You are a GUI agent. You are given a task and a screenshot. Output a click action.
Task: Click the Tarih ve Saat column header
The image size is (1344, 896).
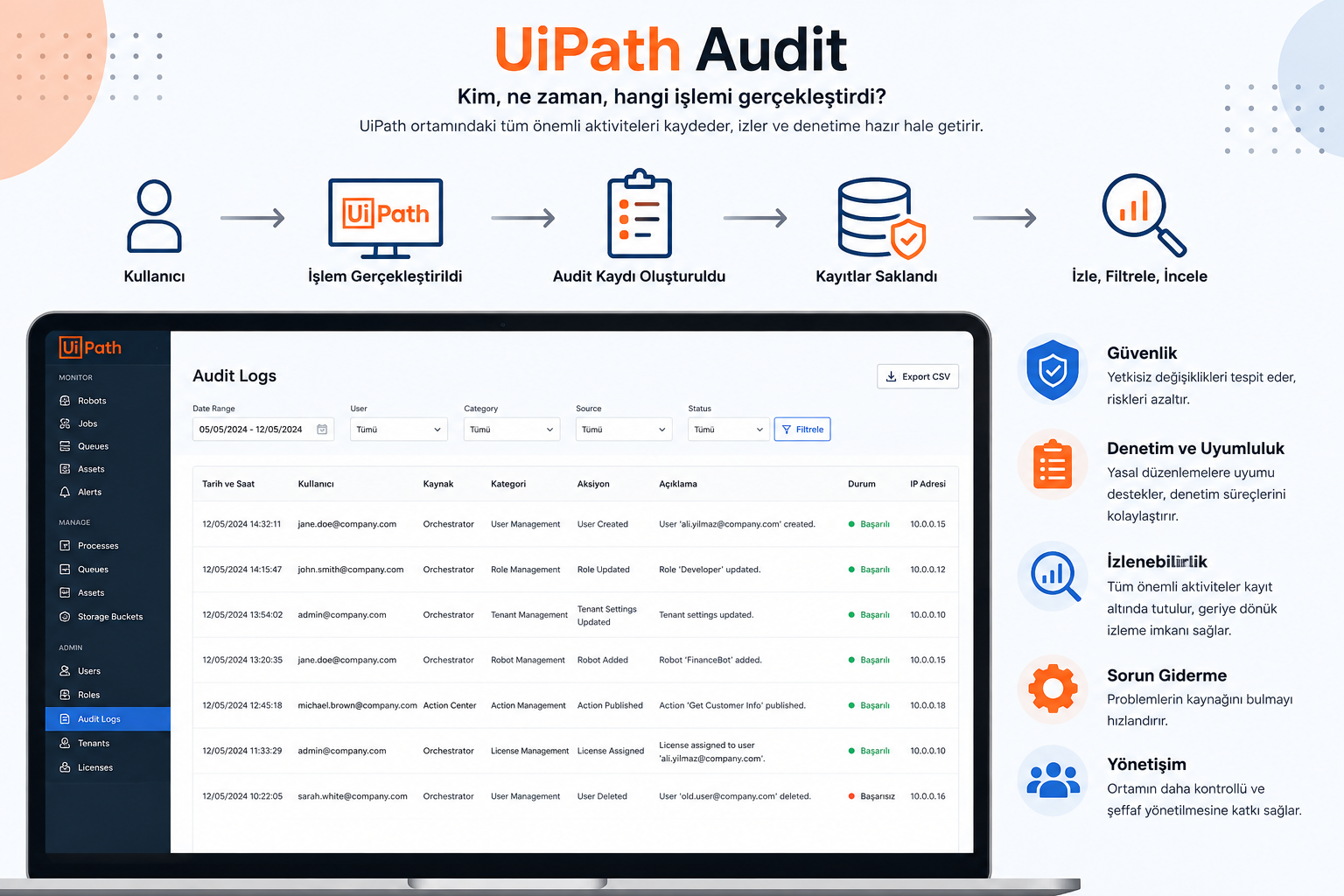[x=228, y=484]
